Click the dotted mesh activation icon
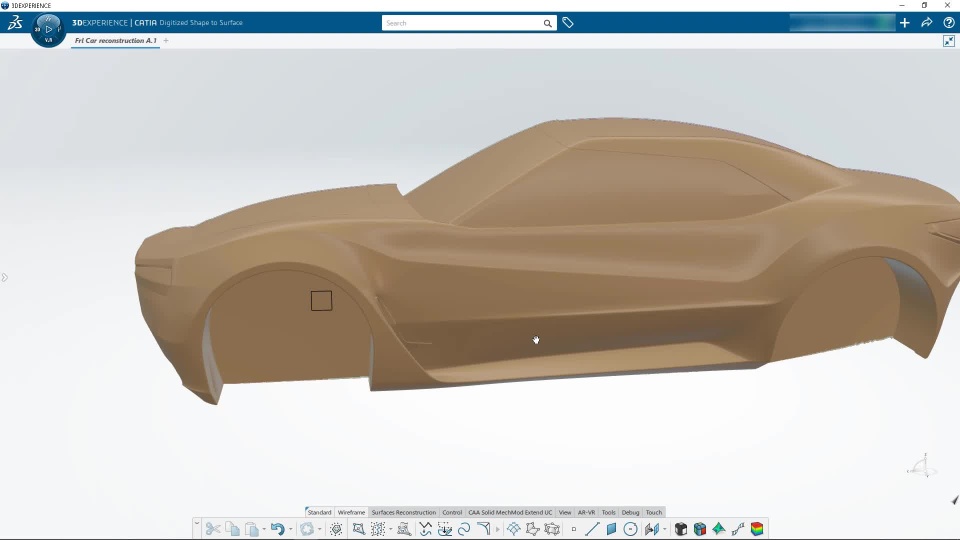Screen dimensions: 960x540 (336, 529)
